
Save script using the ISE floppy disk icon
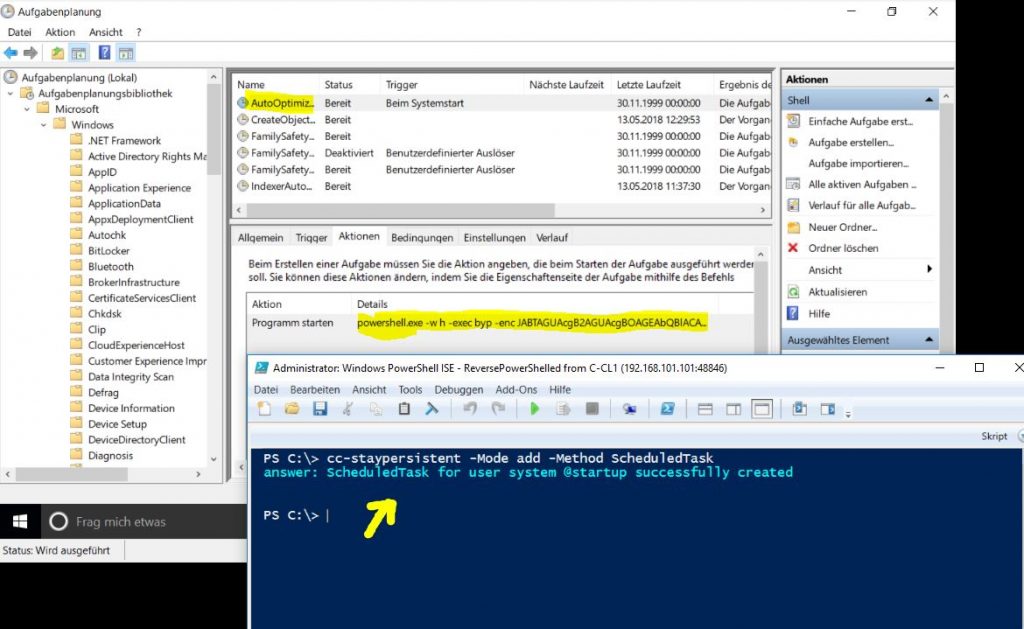tap(320, 409)
